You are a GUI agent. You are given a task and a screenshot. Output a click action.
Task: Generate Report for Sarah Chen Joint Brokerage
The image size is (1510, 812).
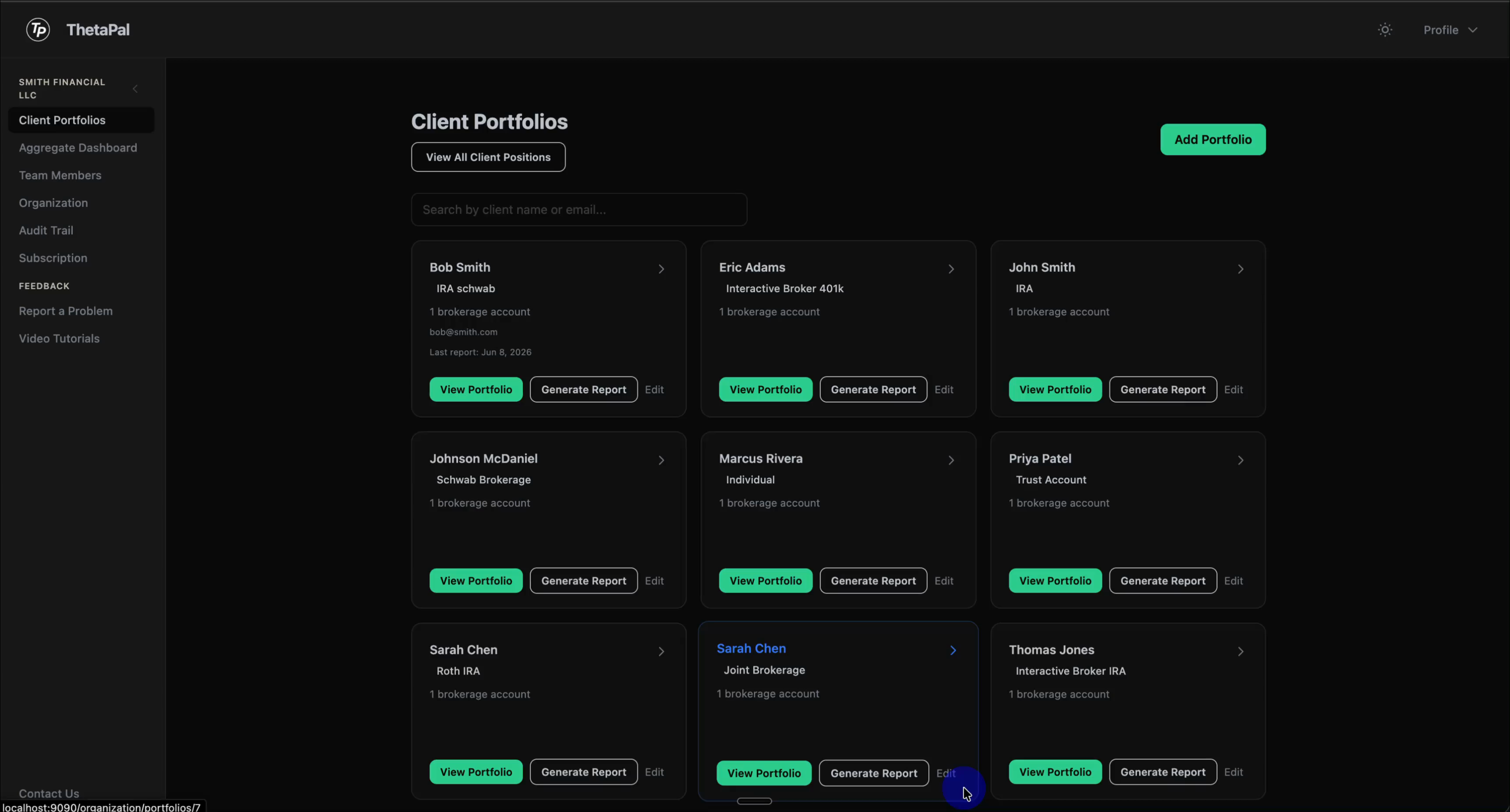point(873,773)
